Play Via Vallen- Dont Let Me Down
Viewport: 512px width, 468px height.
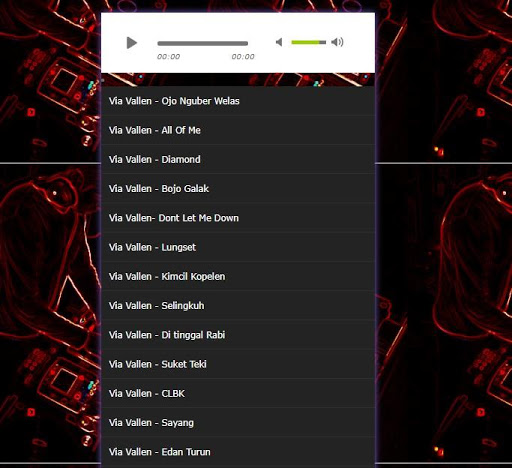point(238,218)
